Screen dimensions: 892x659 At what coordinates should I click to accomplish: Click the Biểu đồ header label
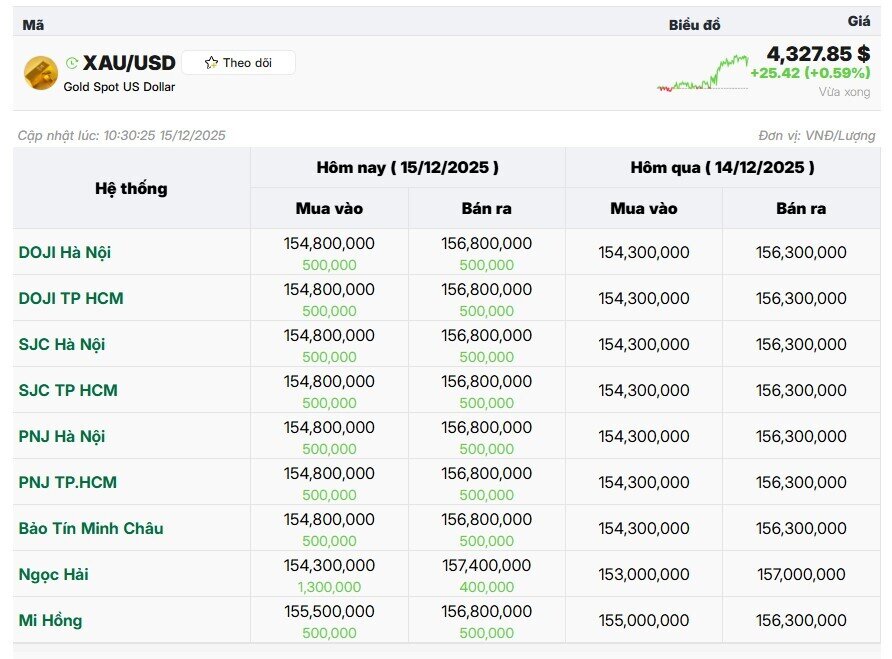pyautogui.click(x=694, y=25)
